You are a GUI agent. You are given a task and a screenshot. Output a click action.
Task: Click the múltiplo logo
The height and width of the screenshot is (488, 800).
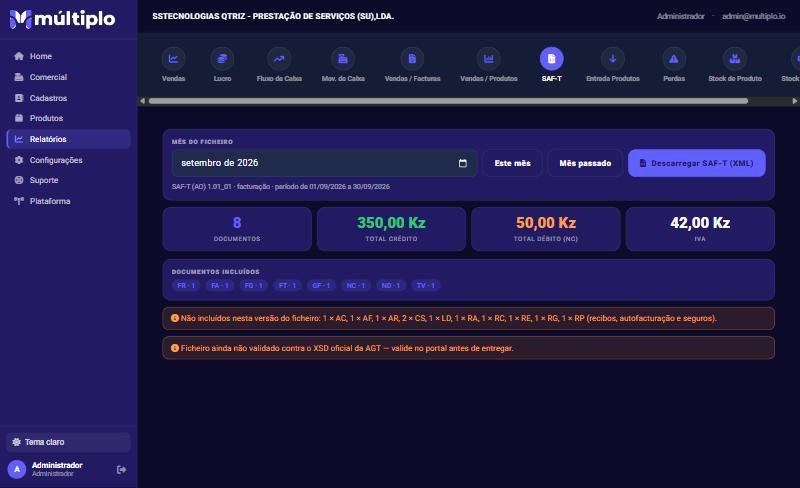point(62,19)
